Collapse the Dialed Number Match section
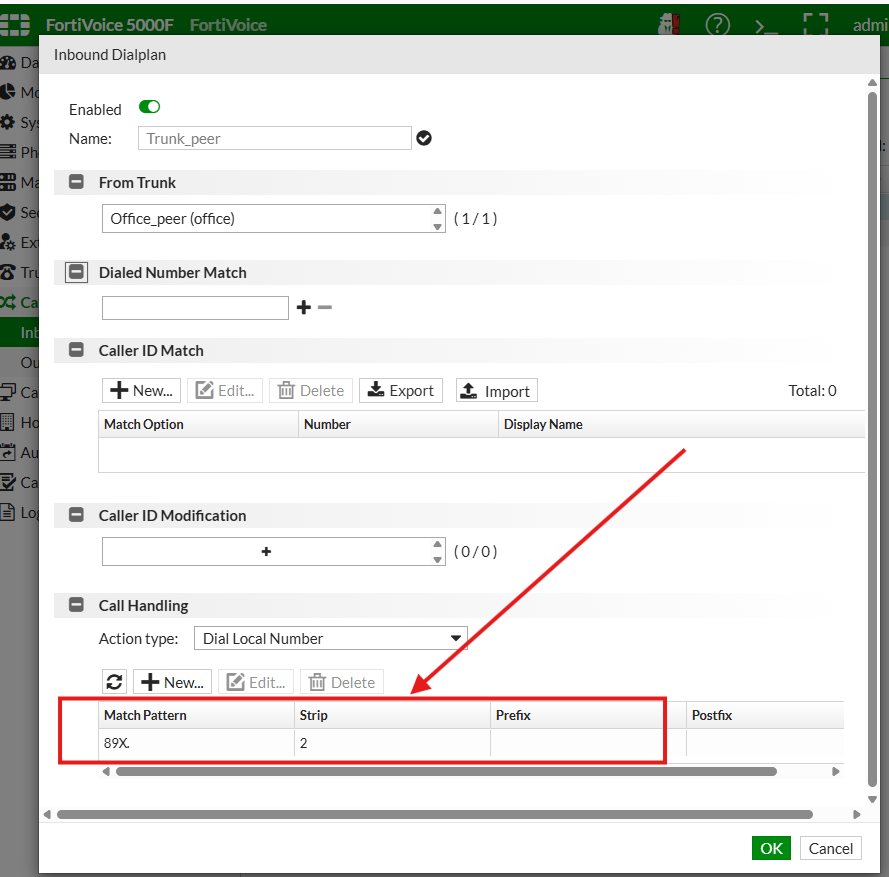Screen dimensions: 889x877 76,272
